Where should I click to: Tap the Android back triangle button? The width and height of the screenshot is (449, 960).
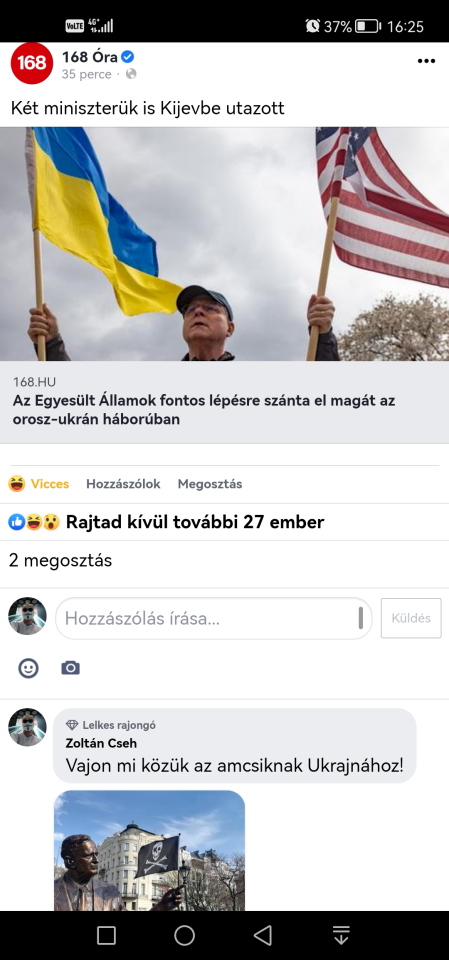tap(263, 935)
